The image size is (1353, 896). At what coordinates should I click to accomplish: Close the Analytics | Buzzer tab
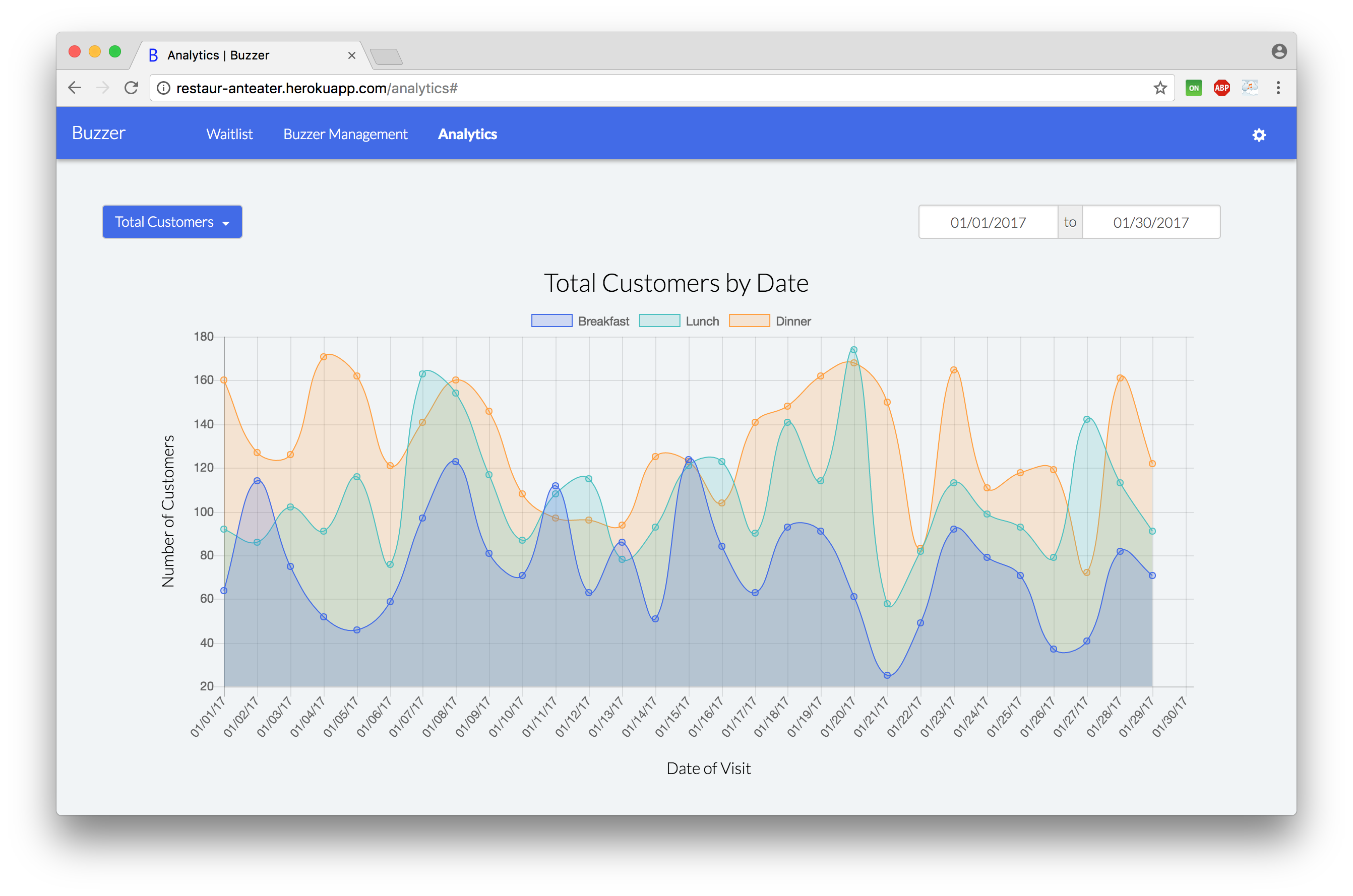(x=351, y=55)
